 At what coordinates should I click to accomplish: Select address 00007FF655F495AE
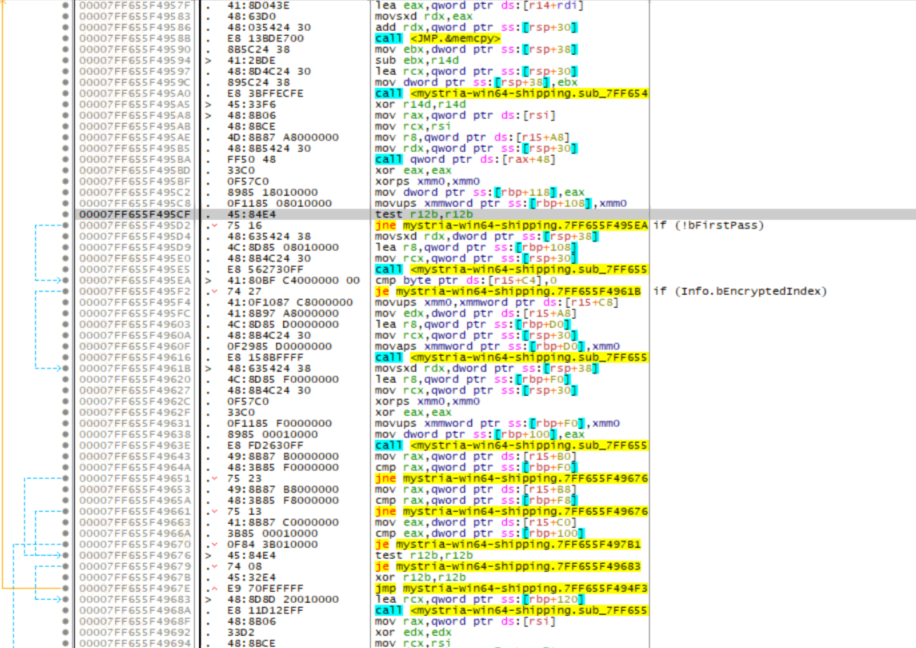click(x=135, y=137)
